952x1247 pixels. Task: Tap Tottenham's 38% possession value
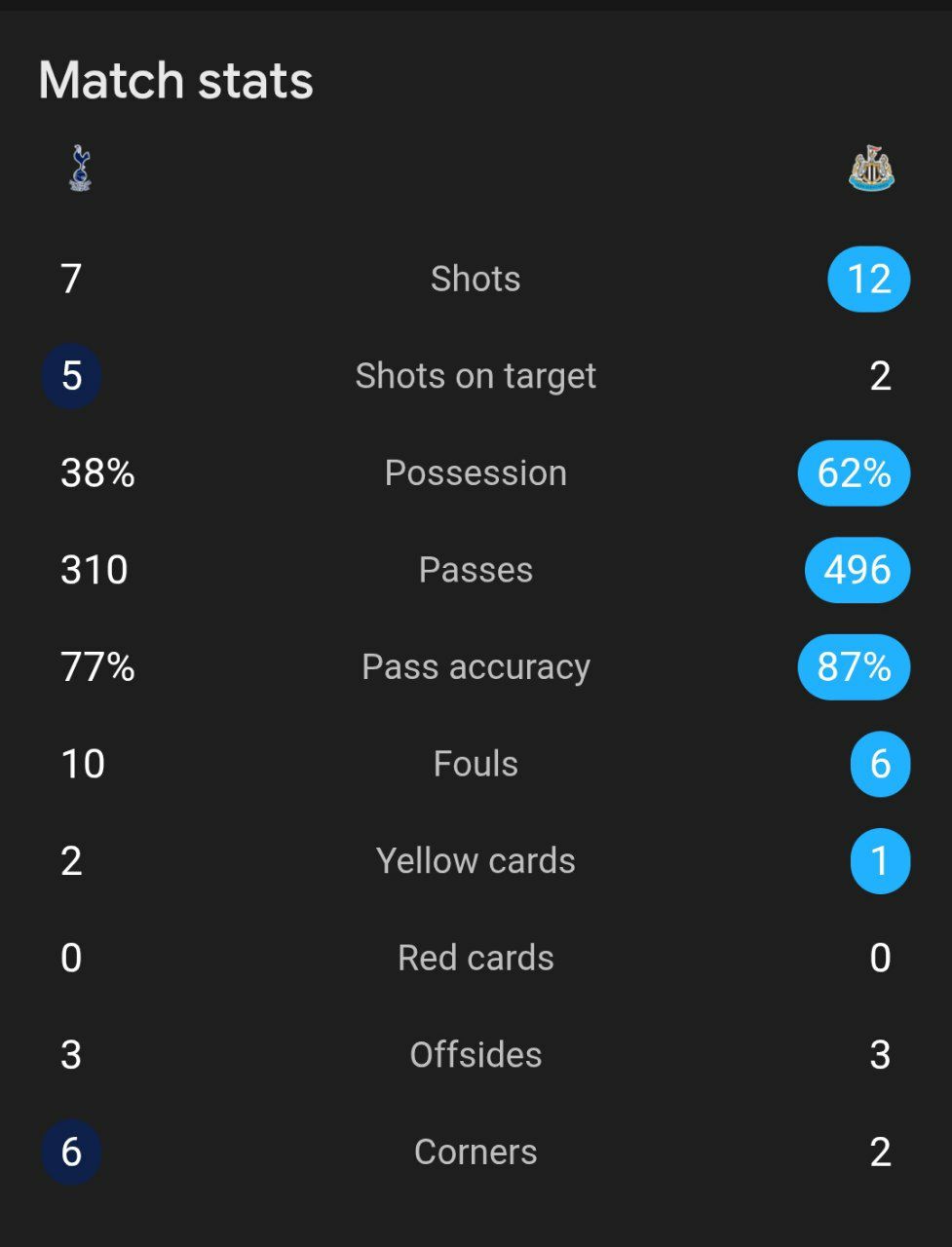point(97,473)
